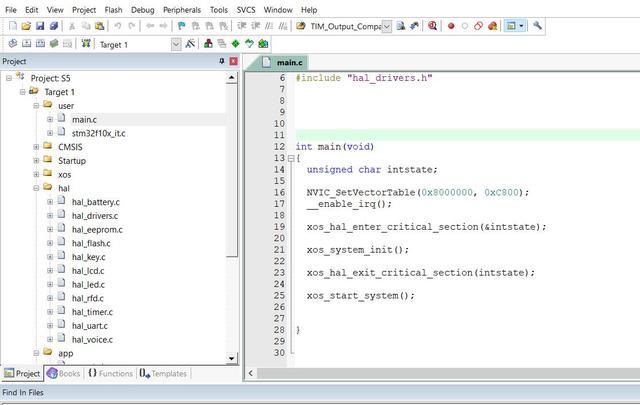640x405 pixels.
Task: Switch to the Books tab
Action: (64, 373)
